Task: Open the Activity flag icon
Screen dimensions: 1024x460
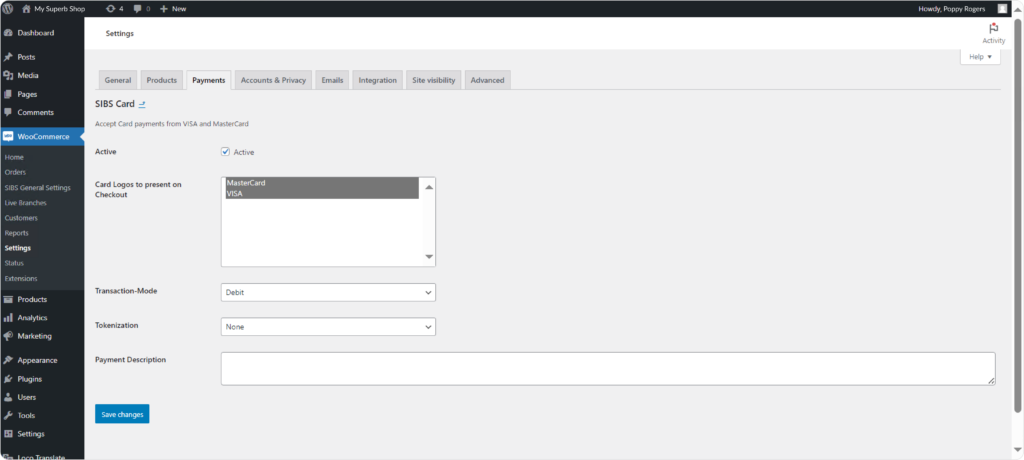Action: coord(993,29)
